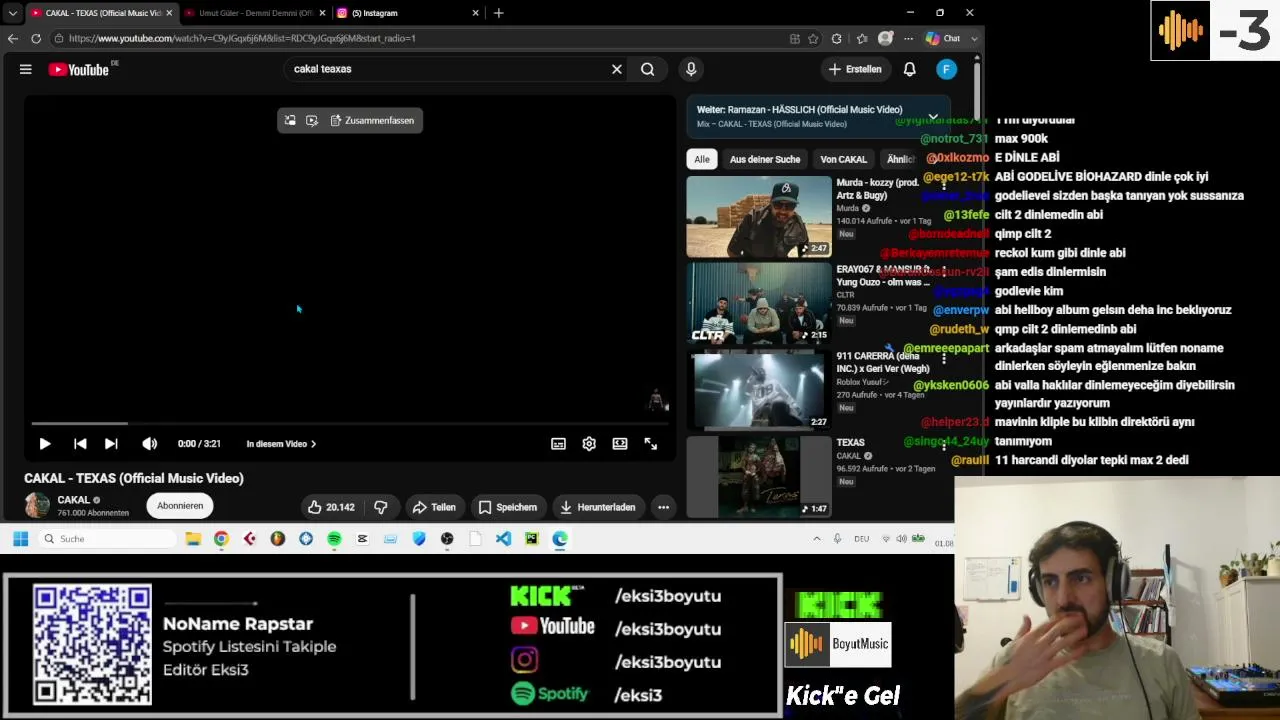1280x720 pixels.
Task: Download the video with Herunterladen
Action: pos(598,507)
